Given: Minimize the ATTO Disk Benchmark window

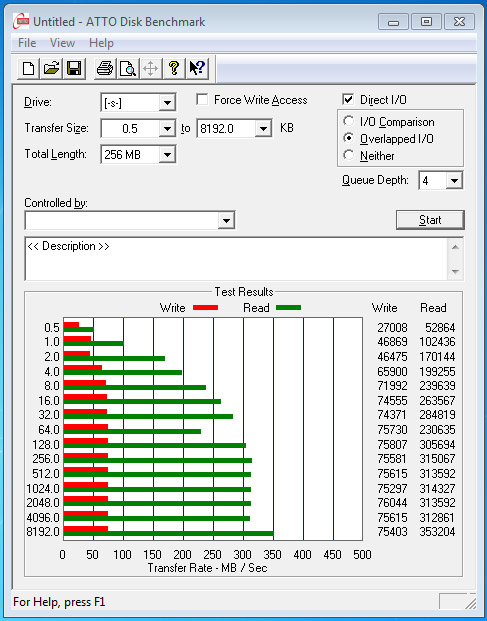Looking at the screenshot, I should (x=394, y=21).
